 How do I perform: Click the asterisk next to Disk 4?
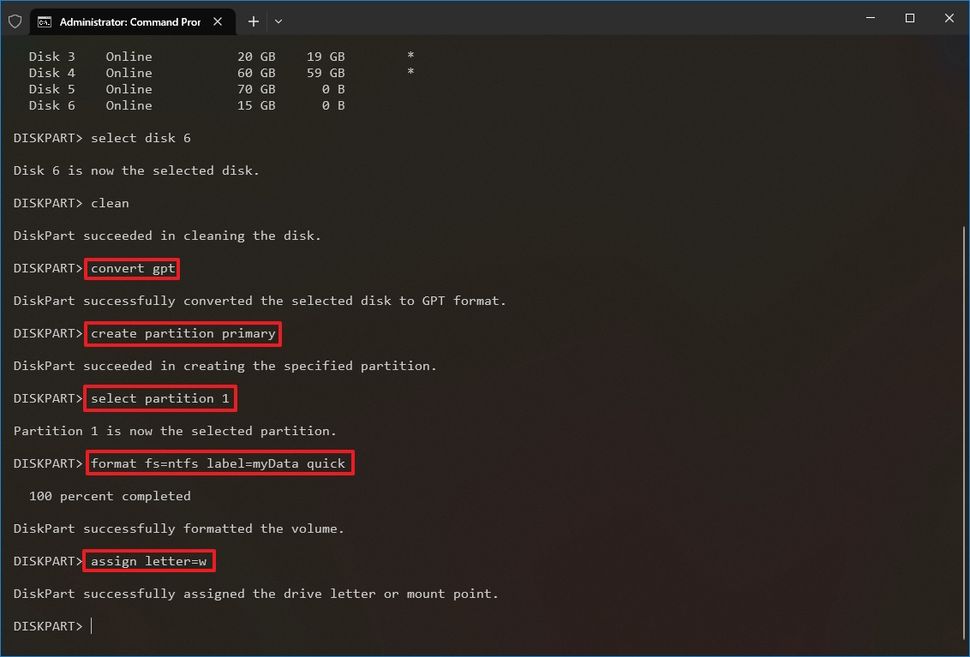coord(410,72)
